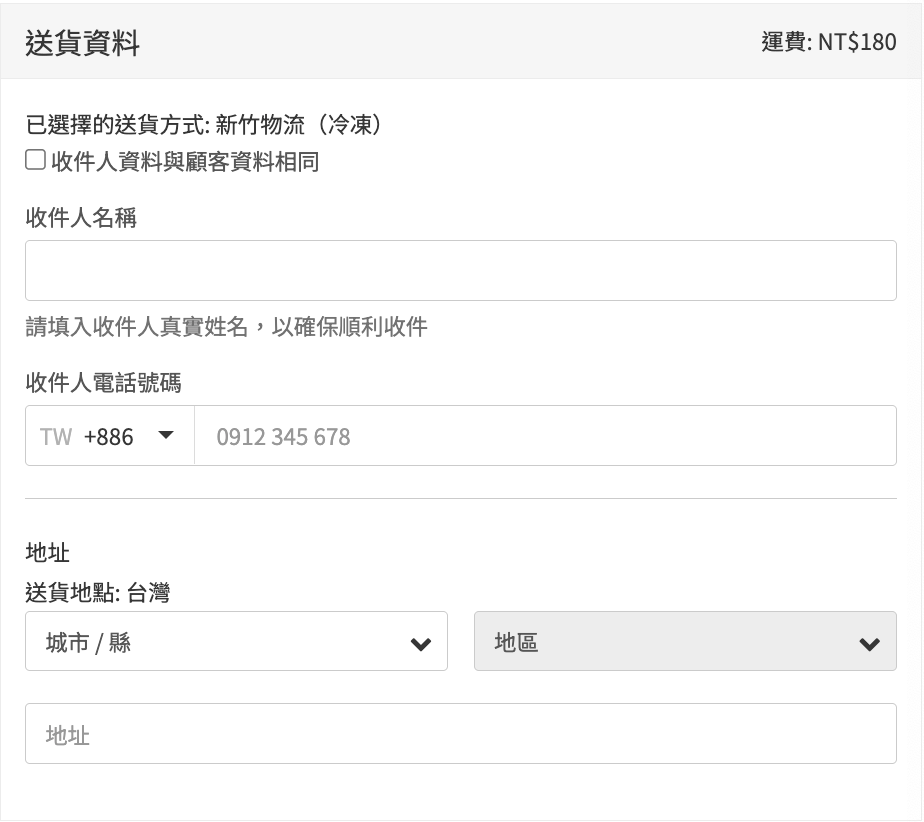Open the 地區 district dropdown
The width and height of the screenshot is (924, 822).
pyautogui.click(x=685, y=642)
